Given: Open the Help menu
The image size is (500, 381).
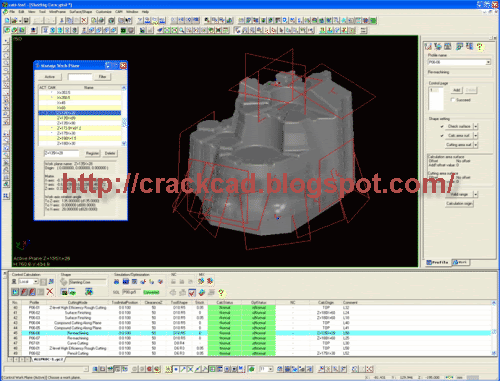Looking at the screenshot, I should [145, 12].
